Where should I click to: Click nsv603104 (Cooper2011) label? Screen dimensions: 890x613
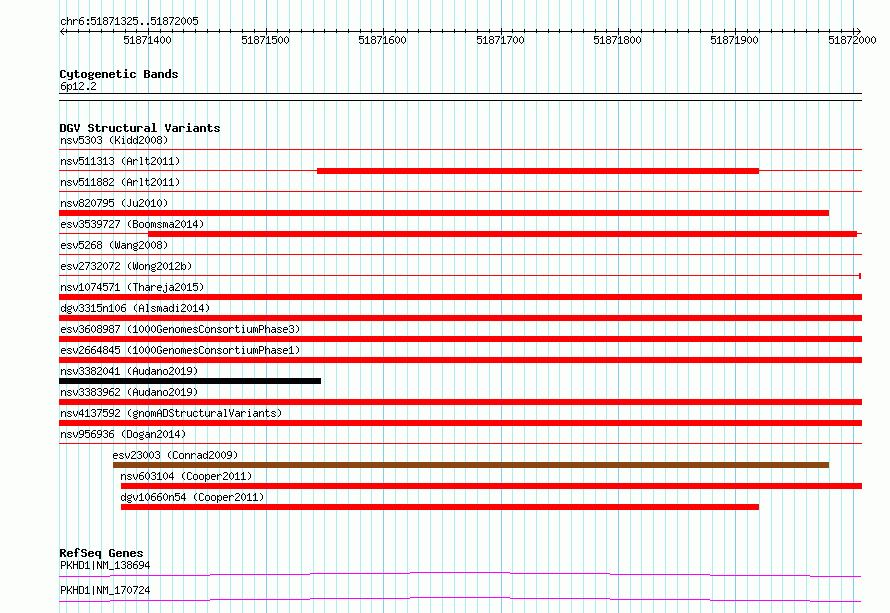[x=186, y=476]
